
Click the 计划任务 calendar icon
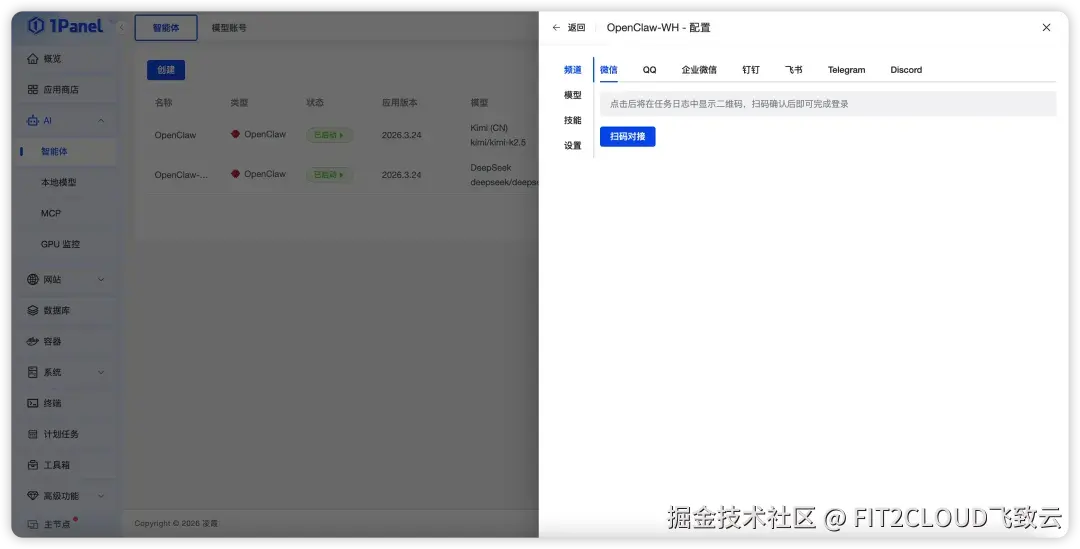pyautogui.click(x=32, y=434)
